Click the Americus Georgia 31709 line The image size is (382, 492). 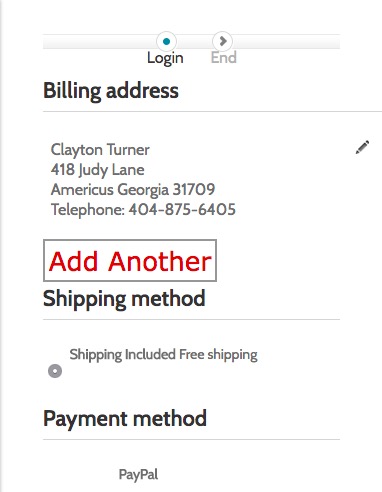coord(133,190)
